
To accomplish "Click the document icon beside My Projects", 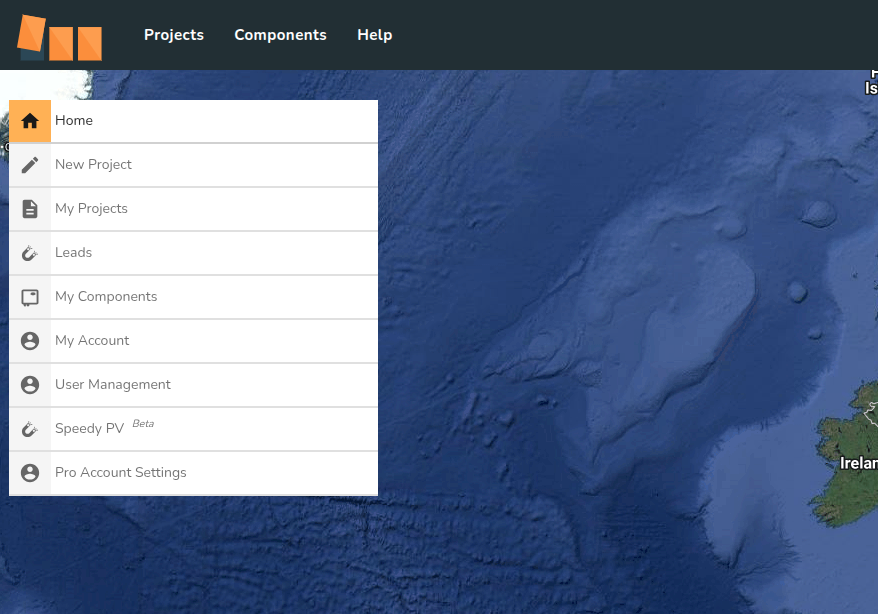I will click(30, 209).
